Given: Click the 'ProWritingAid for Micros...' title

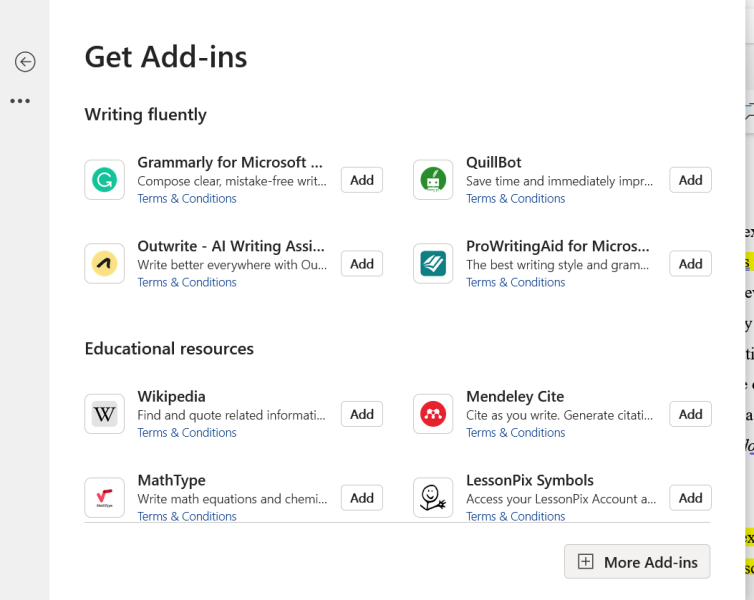Looking at the screenshot, I should [x=558, y=246].
